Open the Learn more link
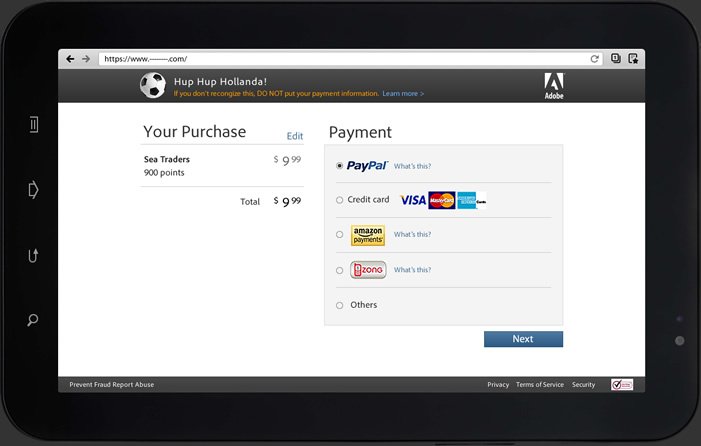Viewport: 701px width, 446px height. pyautogui.click(x=403, y=94)
